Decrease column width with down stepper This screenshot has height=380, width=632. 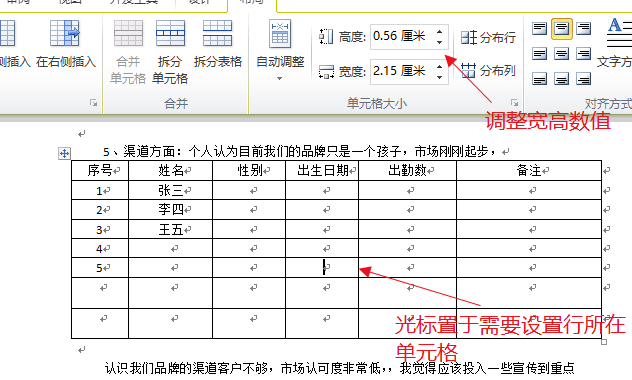pos(440,77)
